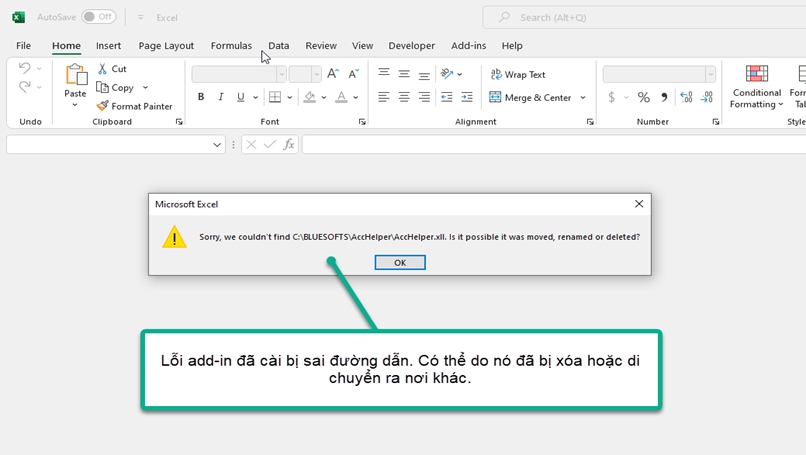Click the Copy button
Screen dimensions: 806x455
pyautogui.click(x=116, y=87)
